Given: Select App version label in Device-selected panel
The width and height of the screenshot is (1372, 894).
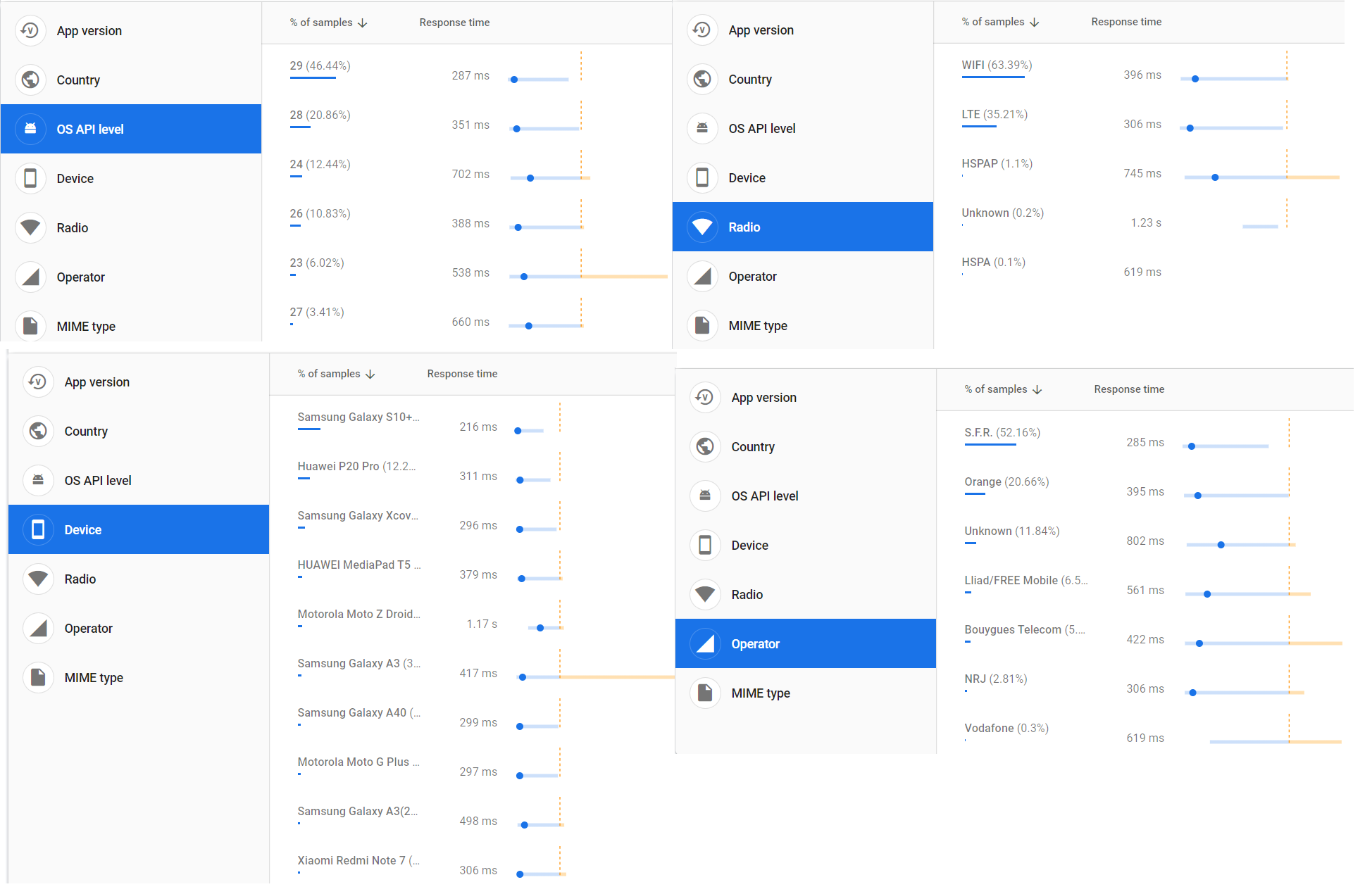Looking at the screenshot, I should (x=97, y=382).
